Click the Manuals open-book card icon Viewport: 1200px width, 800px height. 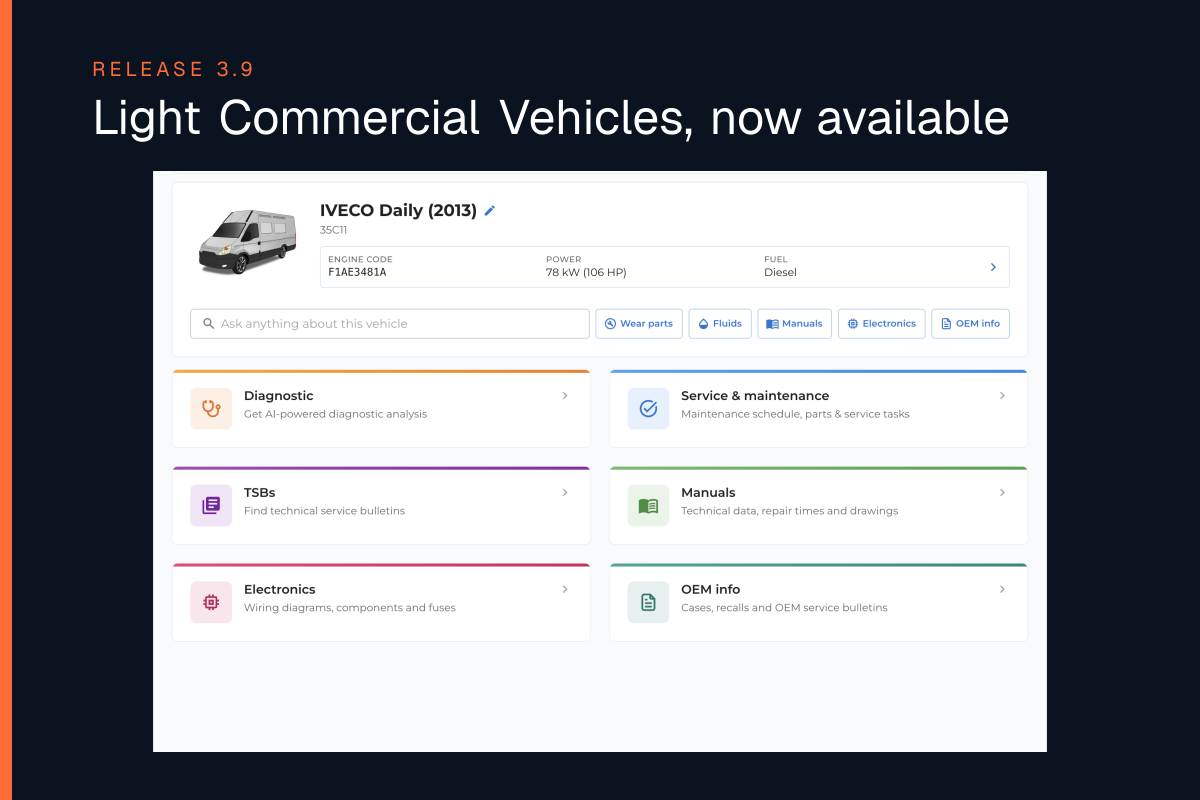[648, 505]
